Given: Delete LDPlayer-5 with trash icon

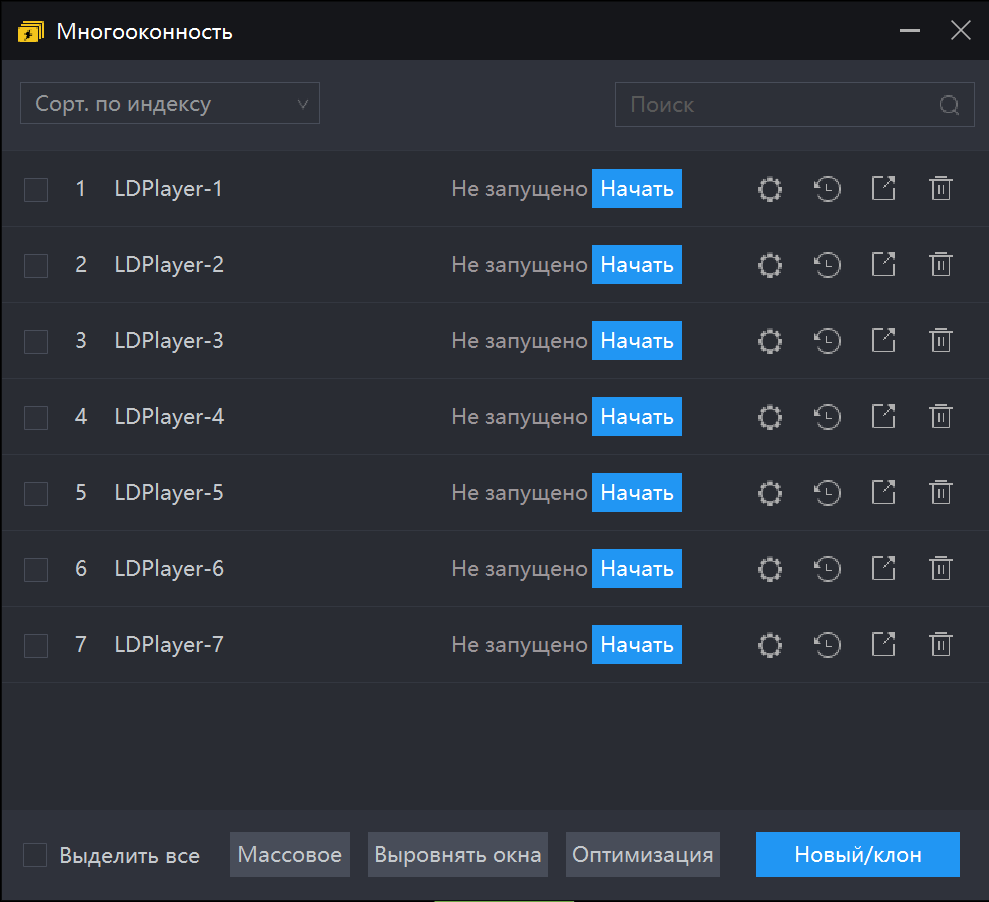Looking at the screenshot, I should [x=940, y=493].
